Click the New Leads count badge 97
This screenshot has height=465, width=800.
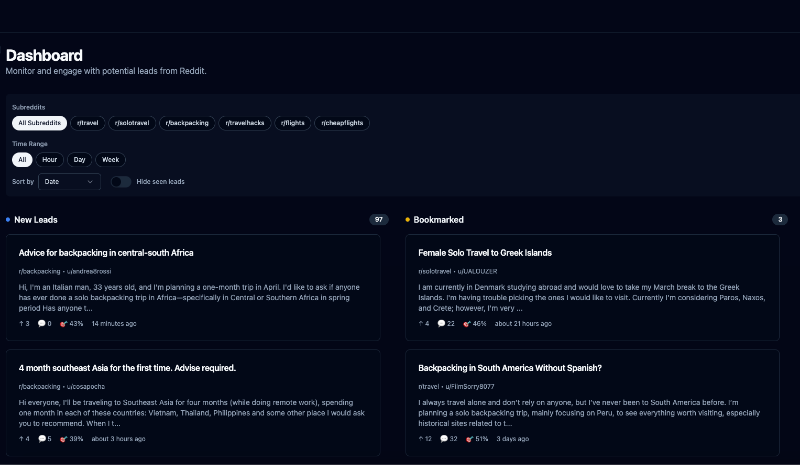379,219
